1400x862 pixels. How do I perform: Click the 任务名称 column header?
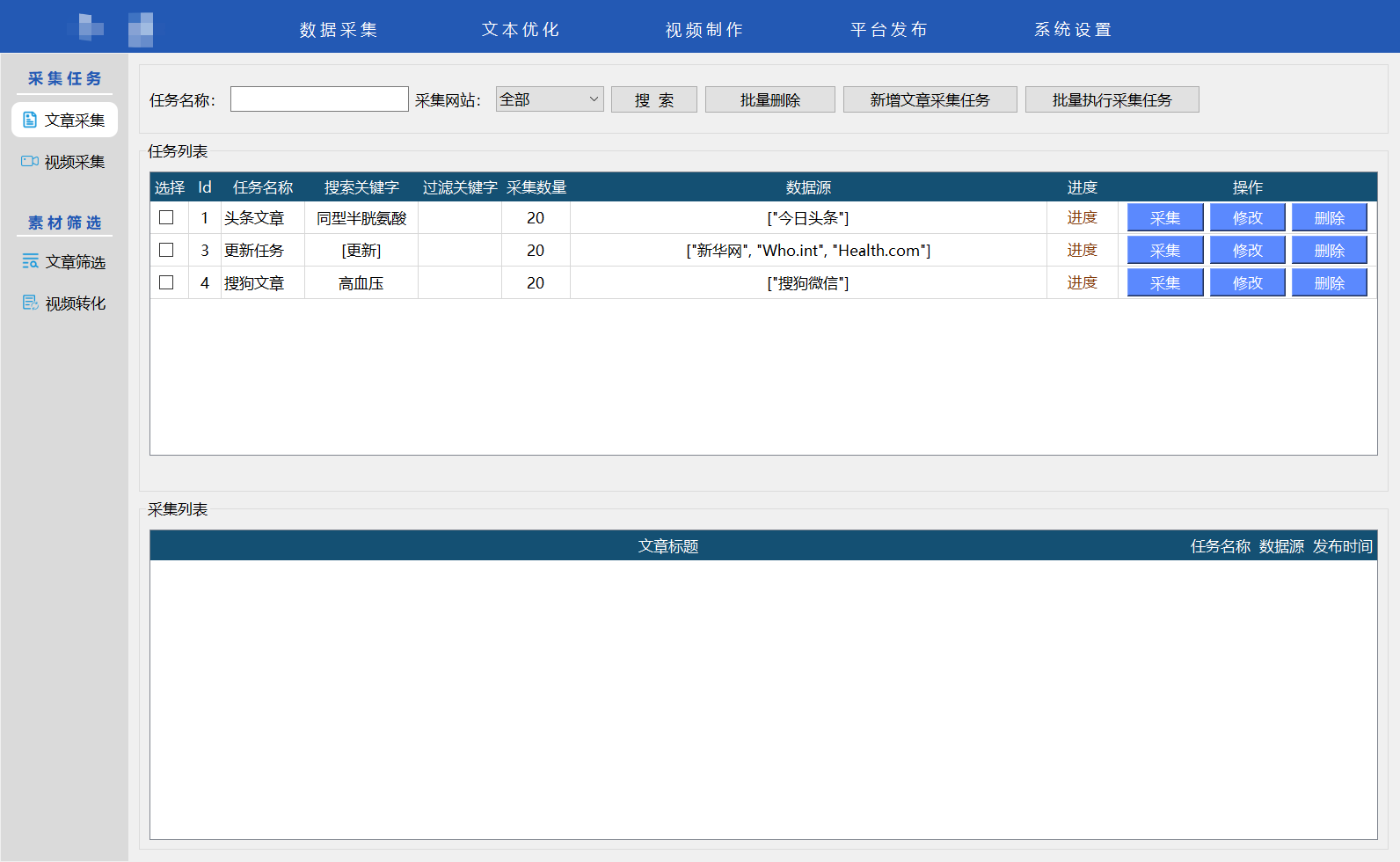(263, 187)
